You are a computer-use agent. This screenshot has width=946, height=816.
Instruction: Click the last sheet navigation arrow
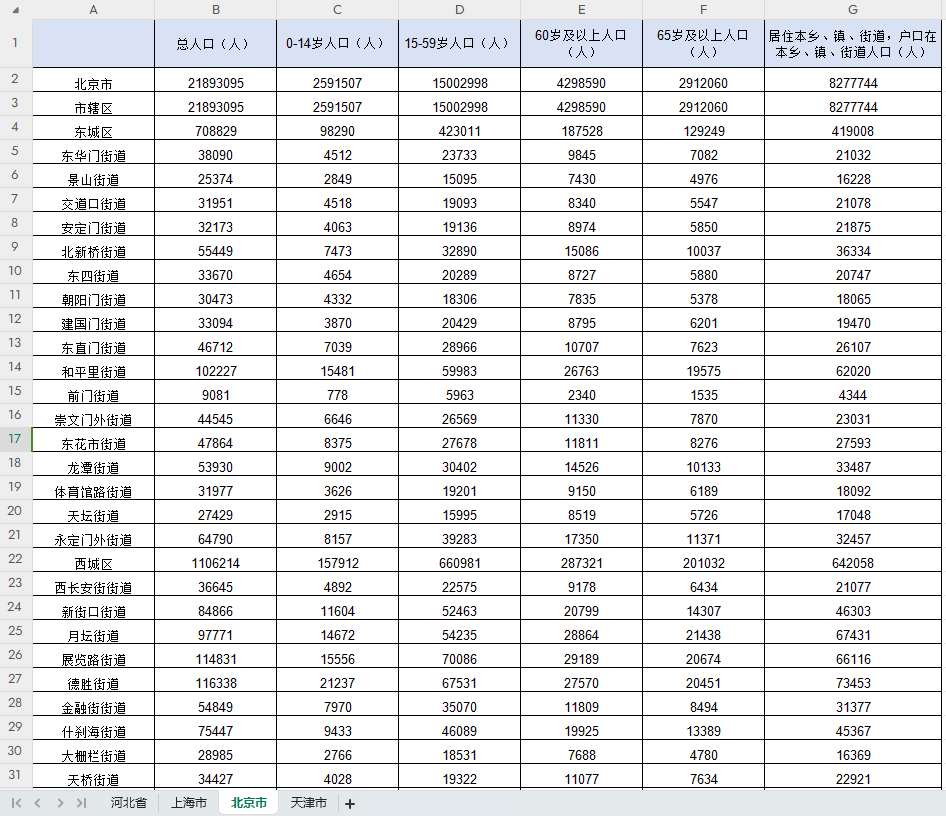click(81, 803)
